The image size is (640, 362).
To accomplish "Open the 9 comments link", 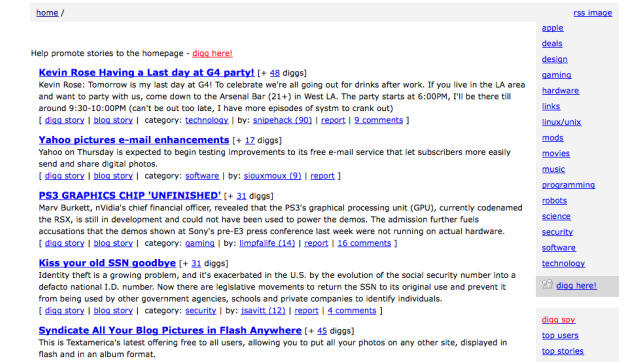I will pyautogui.click(x=378, y=120).
